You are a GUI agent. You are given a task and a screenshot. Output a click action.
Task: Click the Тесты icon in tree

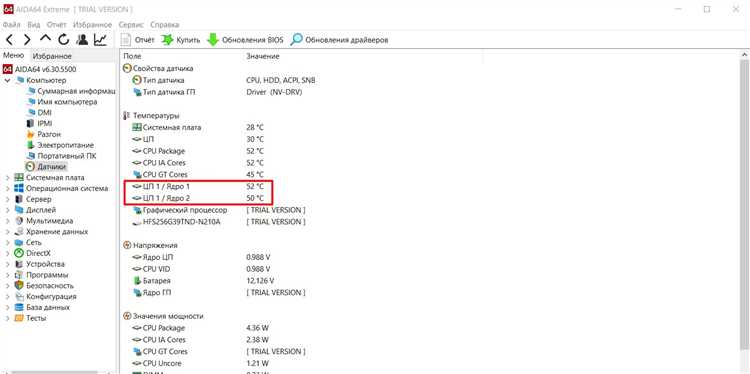[19, 318]
